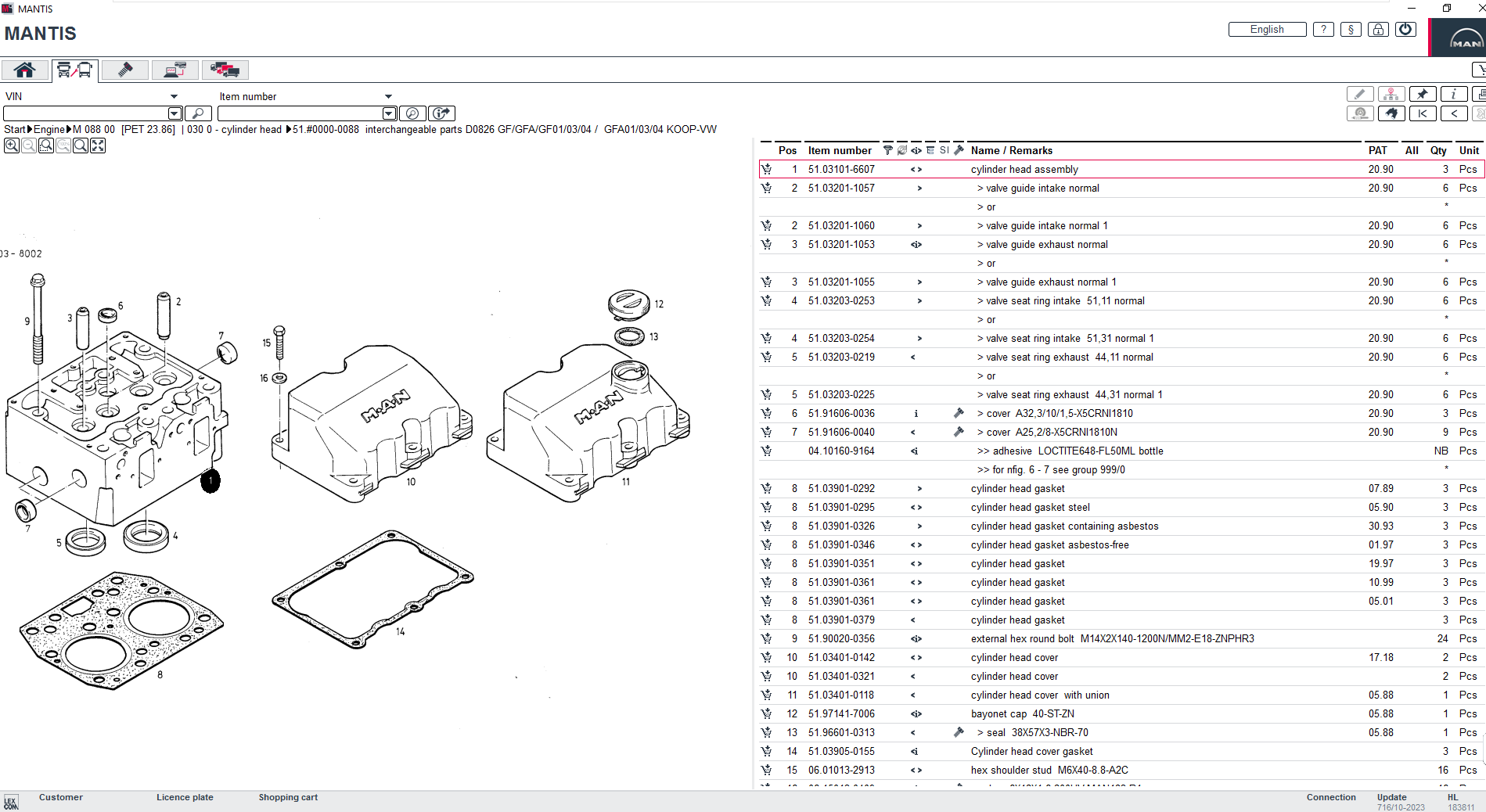Click the Qty column header
Image resolution: width=1486 pixels, height=812 pixels.
click(1438, 150)
